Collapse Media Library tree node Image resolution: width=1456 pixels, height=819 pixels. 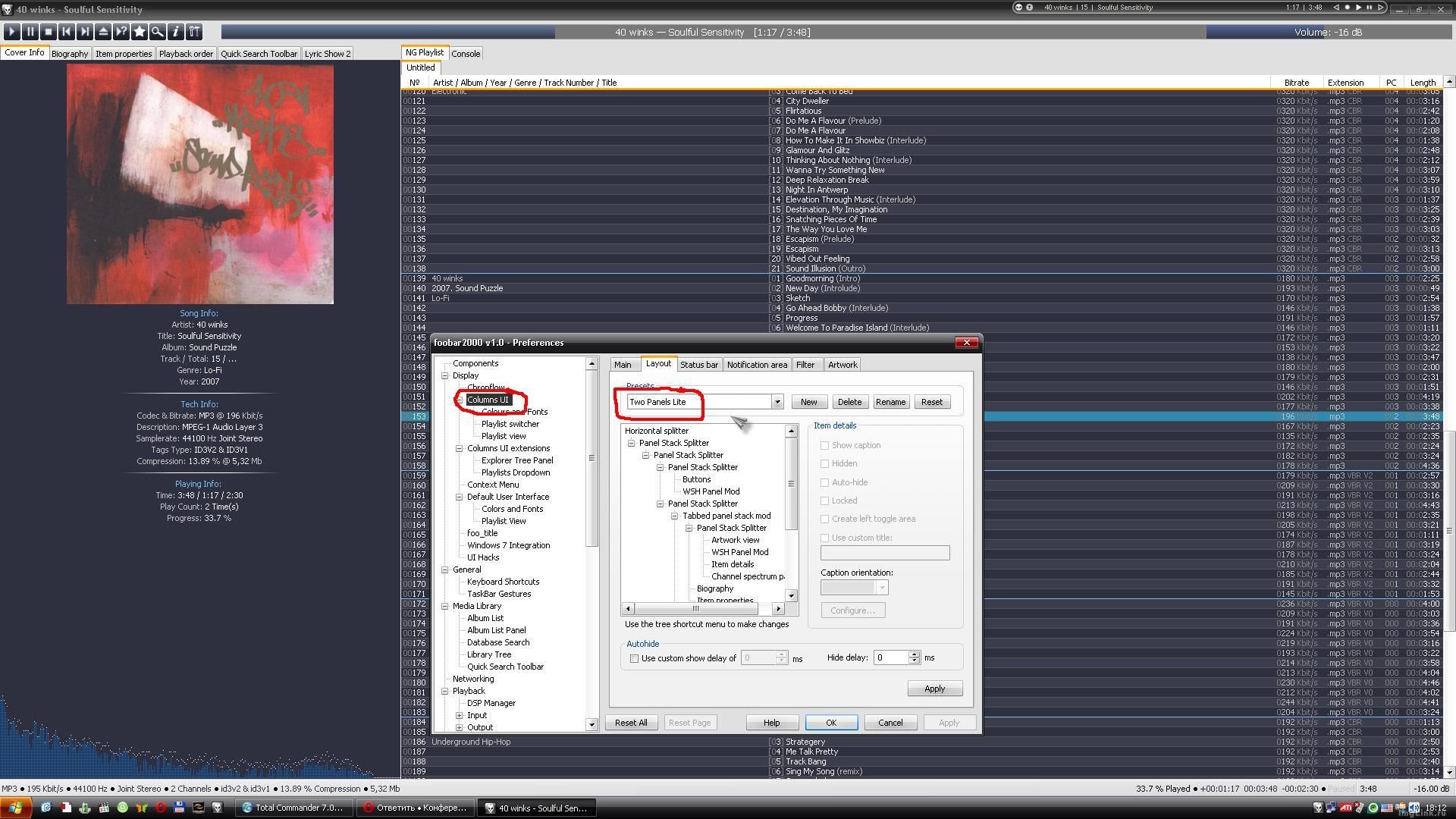click(445, 606)
